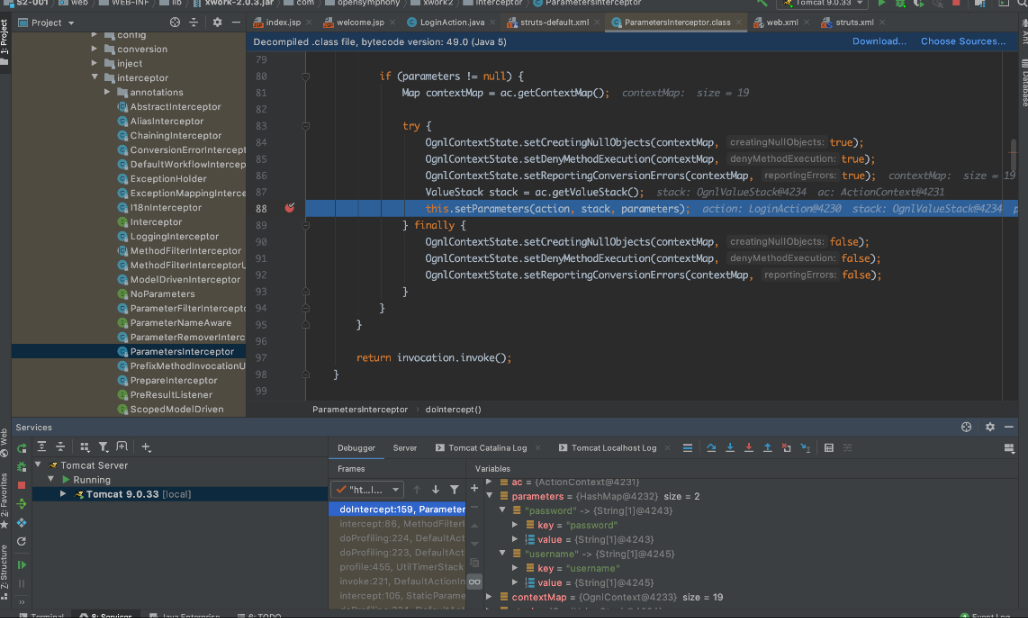The height and width of the screenshot is (618, 1028).
Task: Click the Choose Sources... link
Action: 963,41
